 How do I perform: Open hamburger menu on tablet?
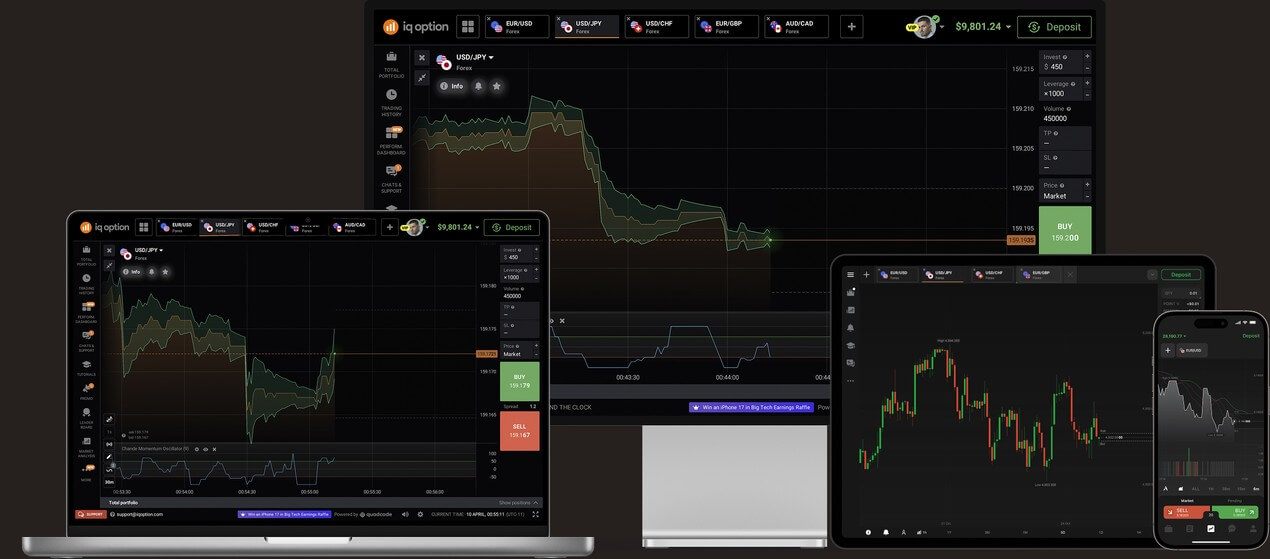click(851, 274)
